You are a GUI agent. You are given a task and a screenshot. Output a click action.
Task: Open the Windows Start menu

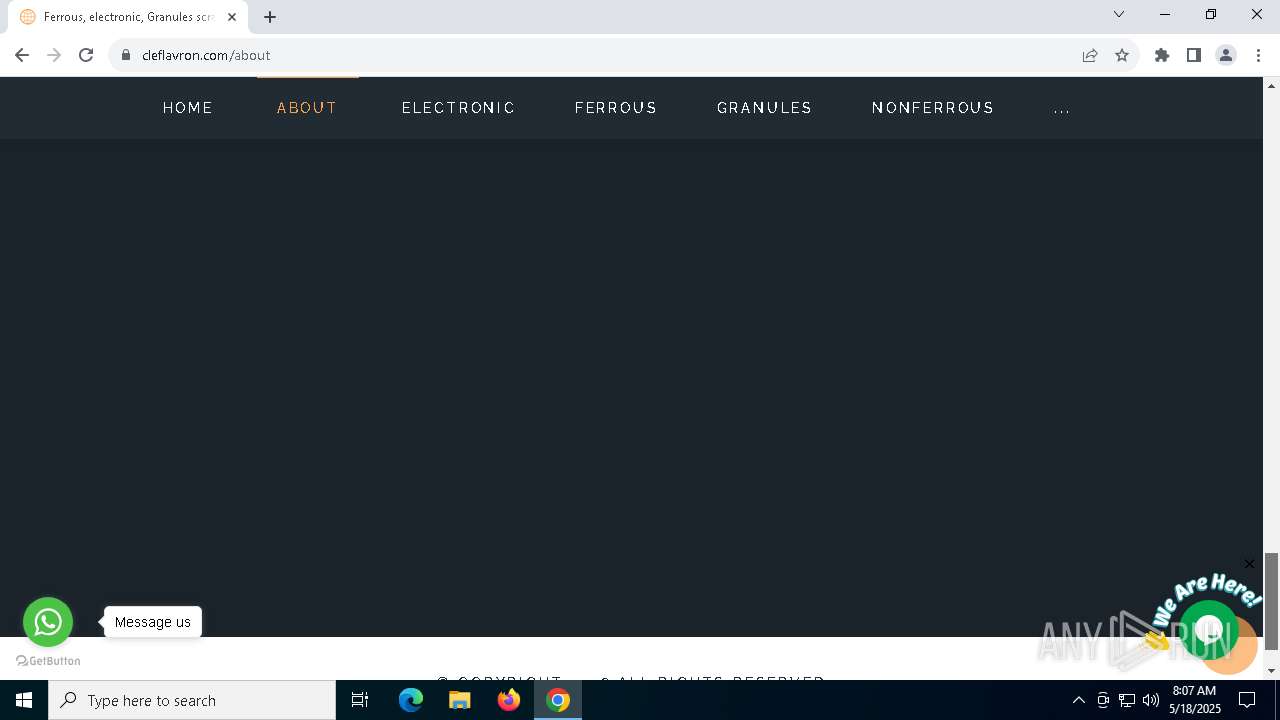point(24,700)
